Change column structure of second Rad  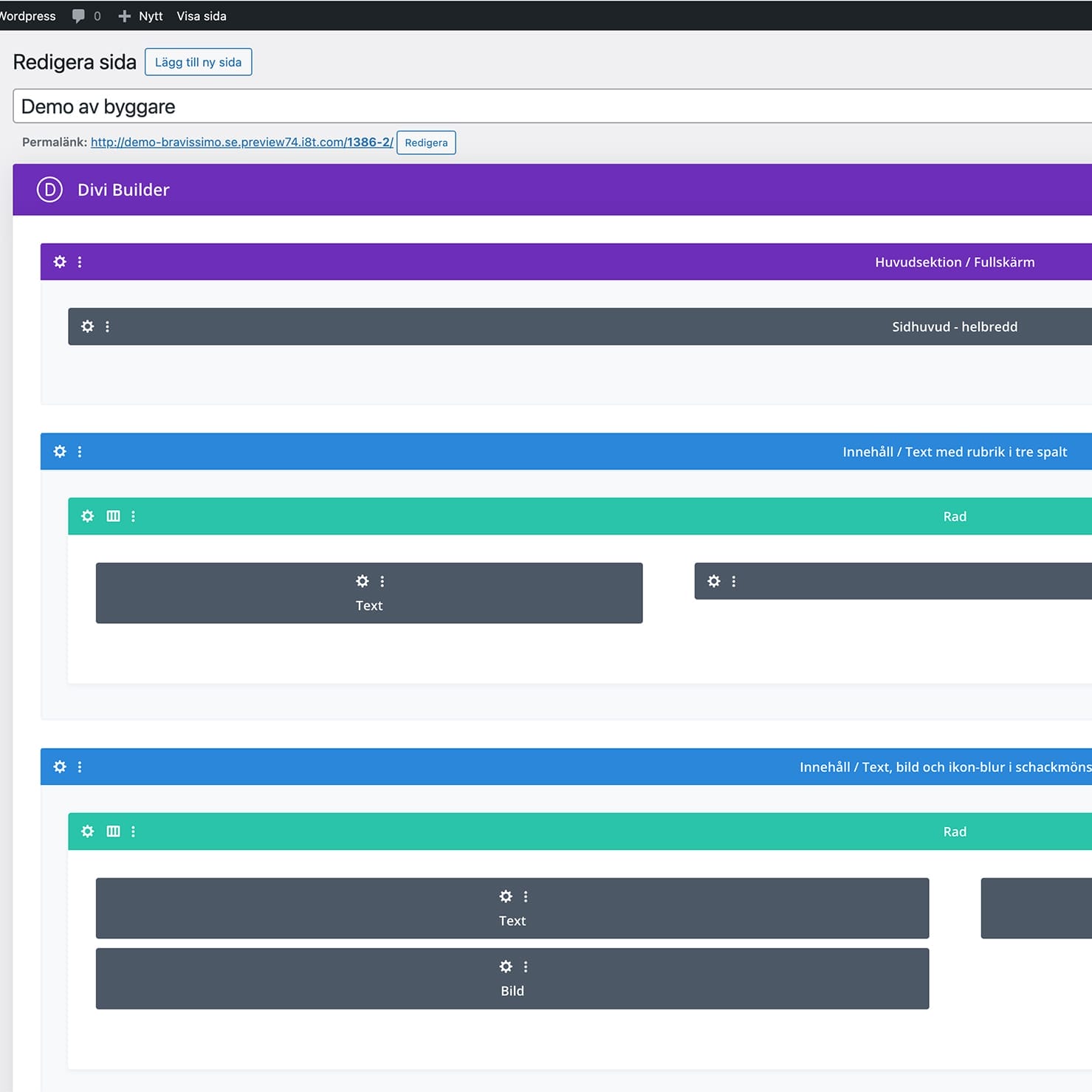coord(113,831)
